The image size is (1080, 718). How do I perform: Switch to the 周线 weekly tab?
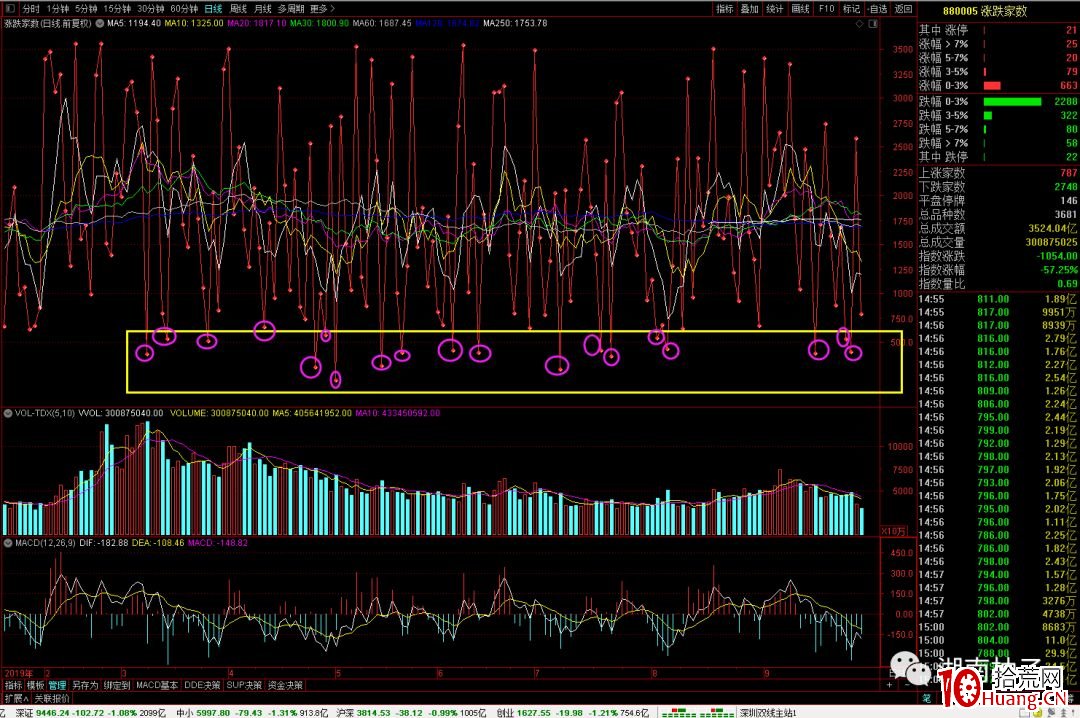239,8
